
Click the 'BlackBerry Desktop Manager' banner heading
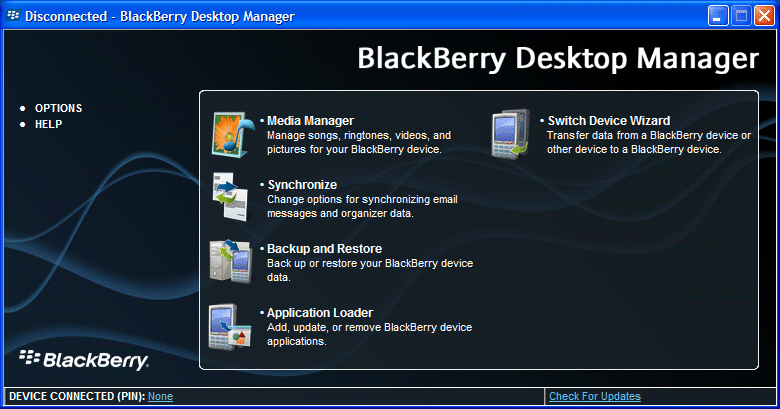(557, 59)
